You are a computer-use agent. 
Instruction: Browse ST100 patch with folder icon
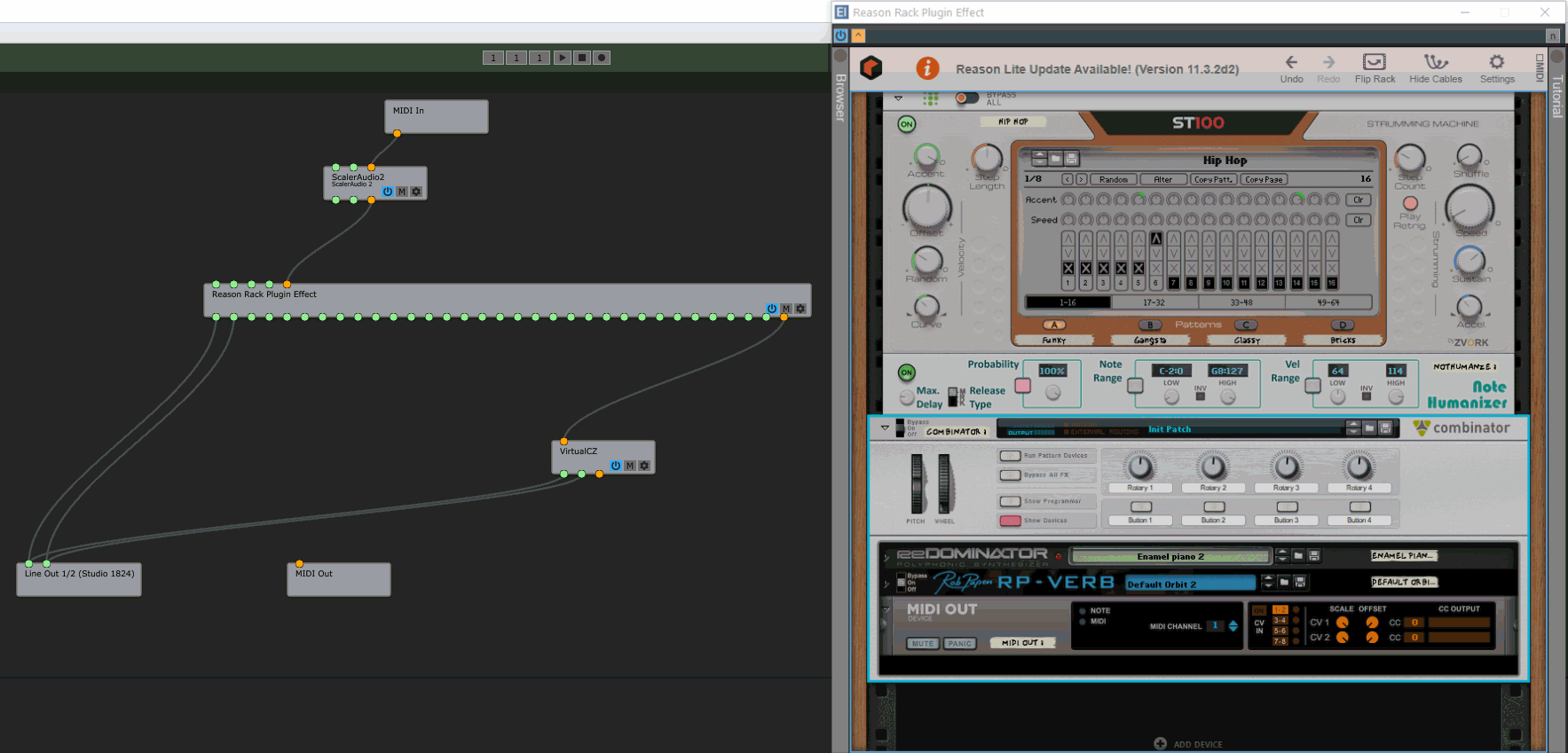click(1055, 158)
